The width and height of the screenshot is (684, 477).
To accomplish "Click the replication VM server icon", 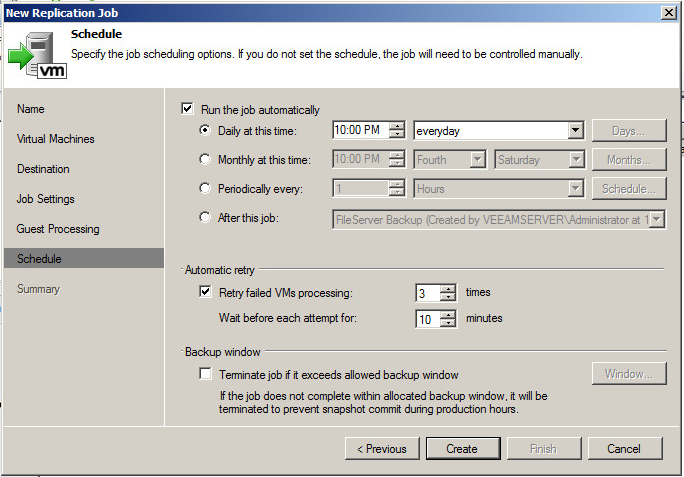I will pos(38,55).
